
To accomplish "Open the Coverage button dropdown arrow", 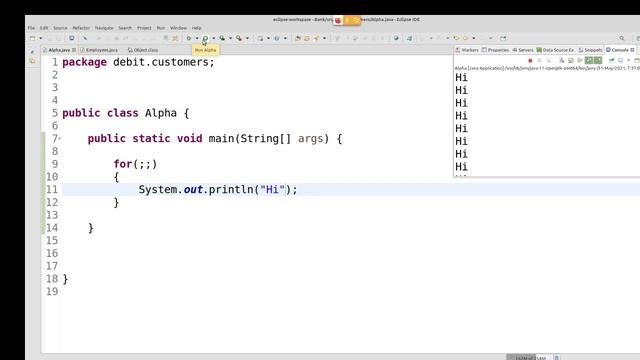I will point(230,38).
